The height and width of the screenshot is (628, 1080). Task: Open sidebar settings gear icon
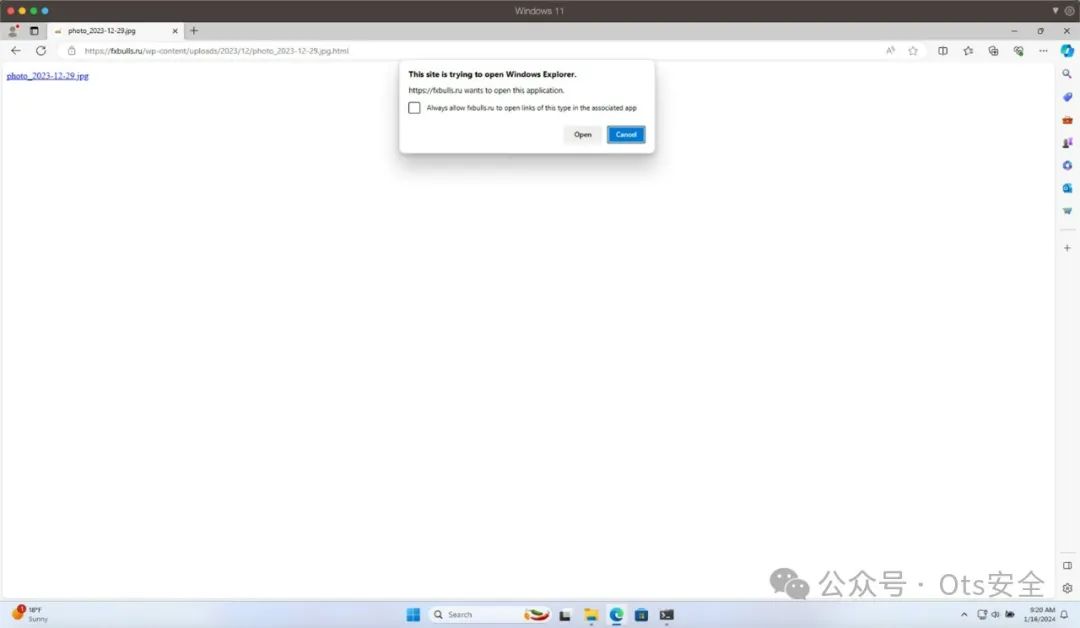(1067, 588)
